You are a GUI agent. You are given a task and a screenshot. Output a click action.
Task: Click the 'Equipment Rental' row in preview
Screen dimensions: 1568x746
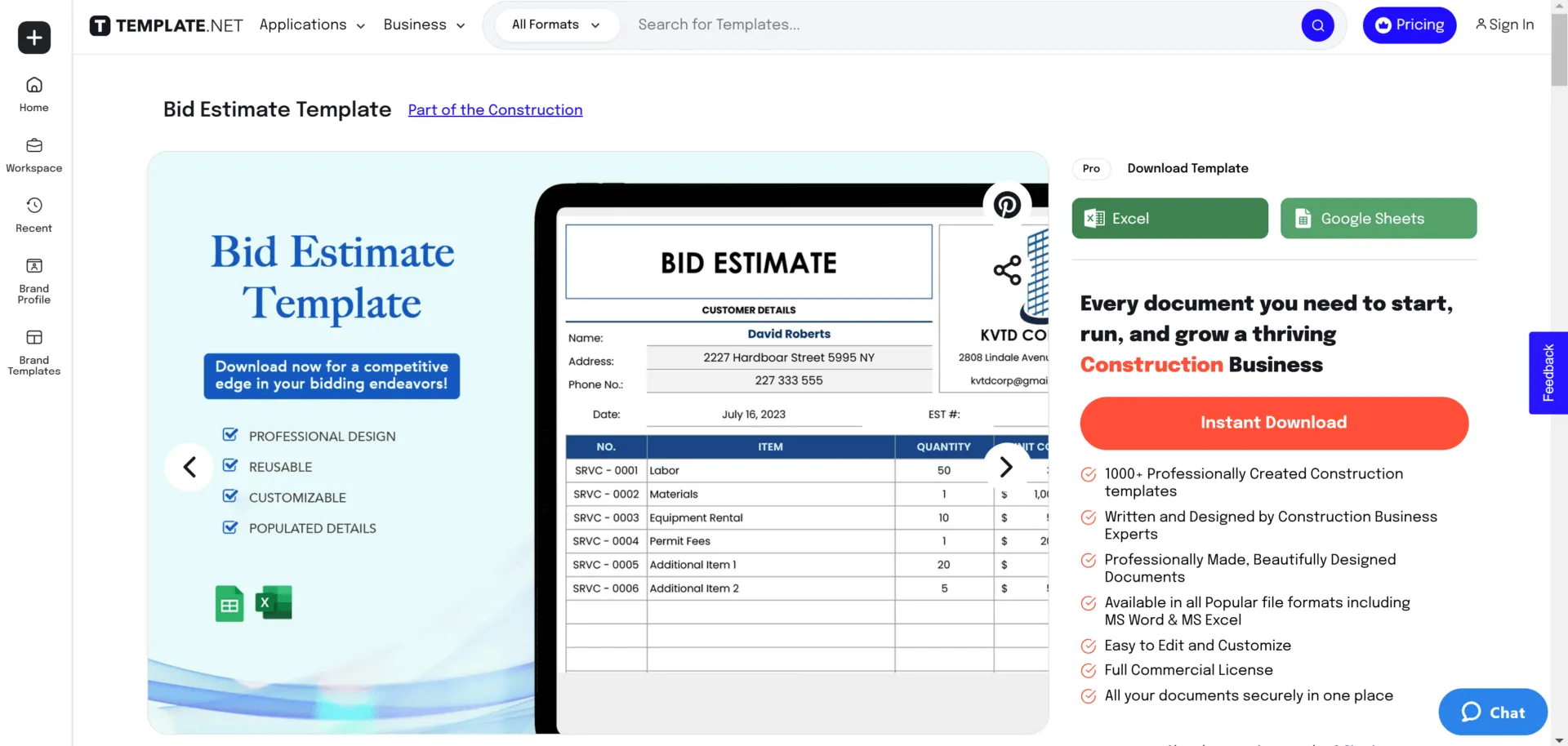tap(807, 517)
